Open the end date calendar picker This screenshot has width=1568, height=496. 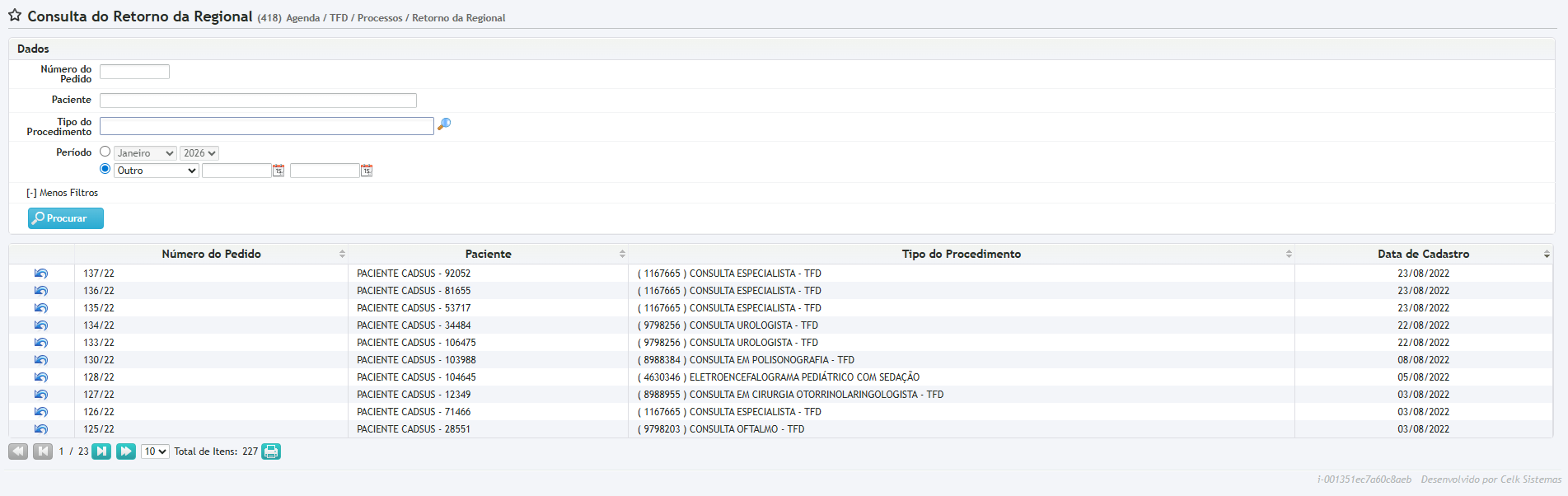point(367,171)
